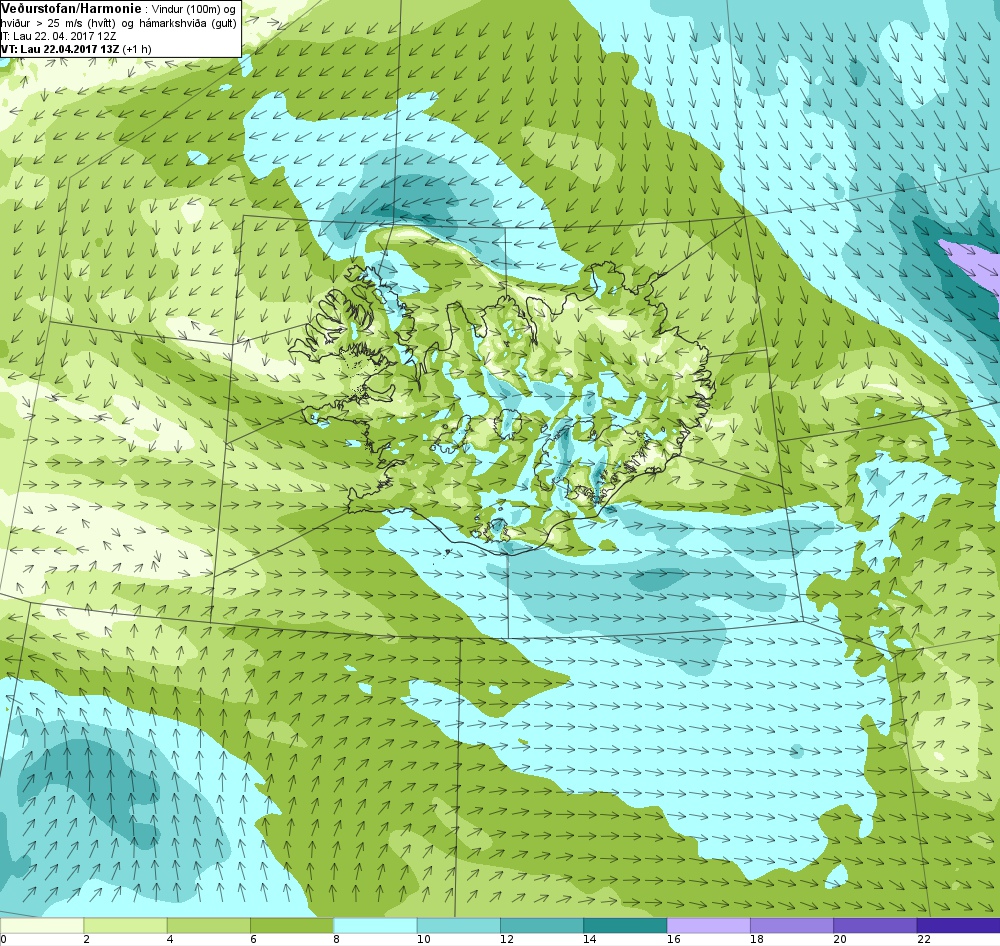Click the teal 12–14 m/s legend swatch
Screen dimensions: 1000x946
tap(541, 925)
